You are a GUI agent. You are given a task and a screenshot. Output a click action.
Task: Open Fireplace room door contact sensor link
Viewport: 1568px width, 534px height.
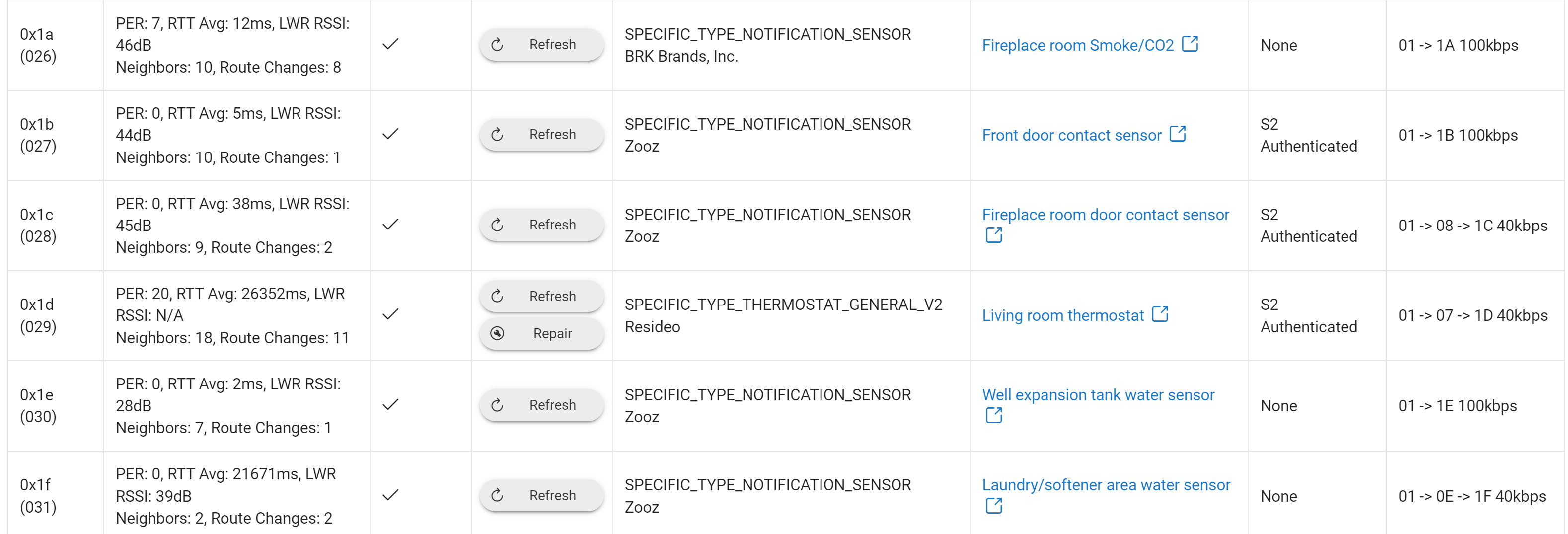click(1106, 214)
